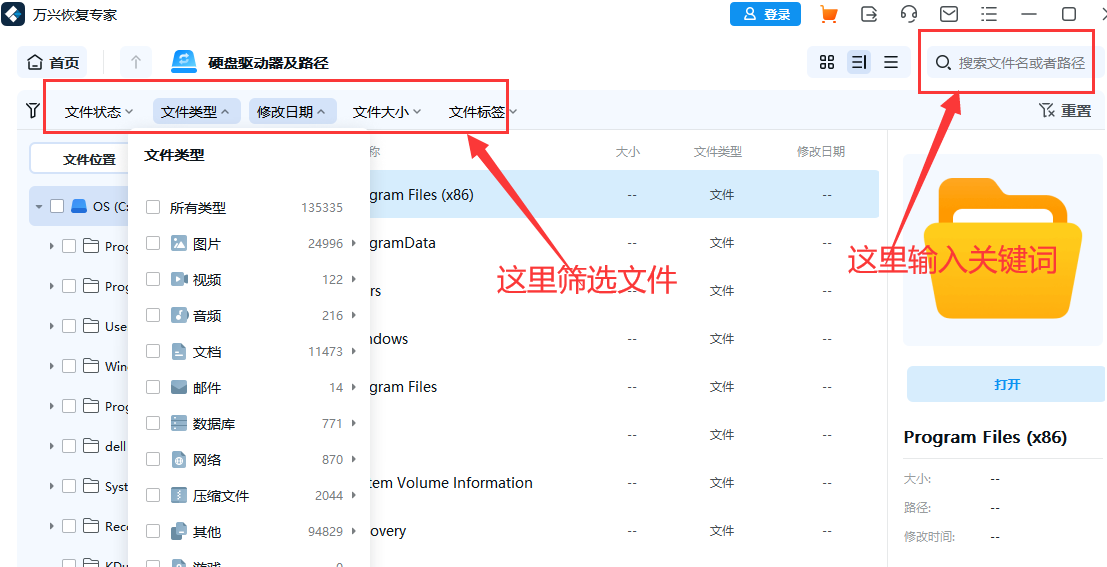The width and height of the screenshot is (1107, 567).
Task: Check the 图片 type checkbox
Action: (153, 244)
